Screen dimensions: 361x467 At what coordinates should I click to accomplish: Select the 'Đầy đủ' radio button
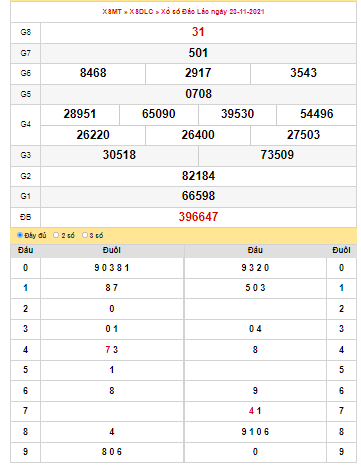(20, 235)
